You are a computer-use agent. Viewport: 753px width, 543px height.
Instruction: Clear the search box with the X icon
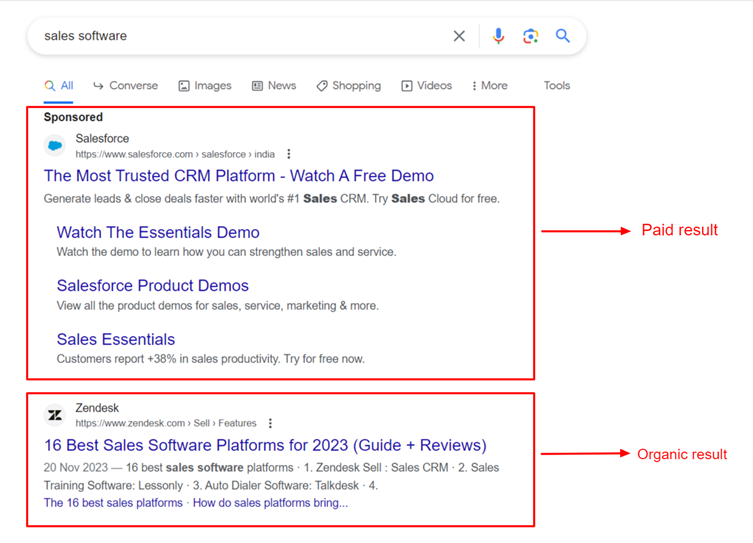pyautogui.click(x=459, y=36)
